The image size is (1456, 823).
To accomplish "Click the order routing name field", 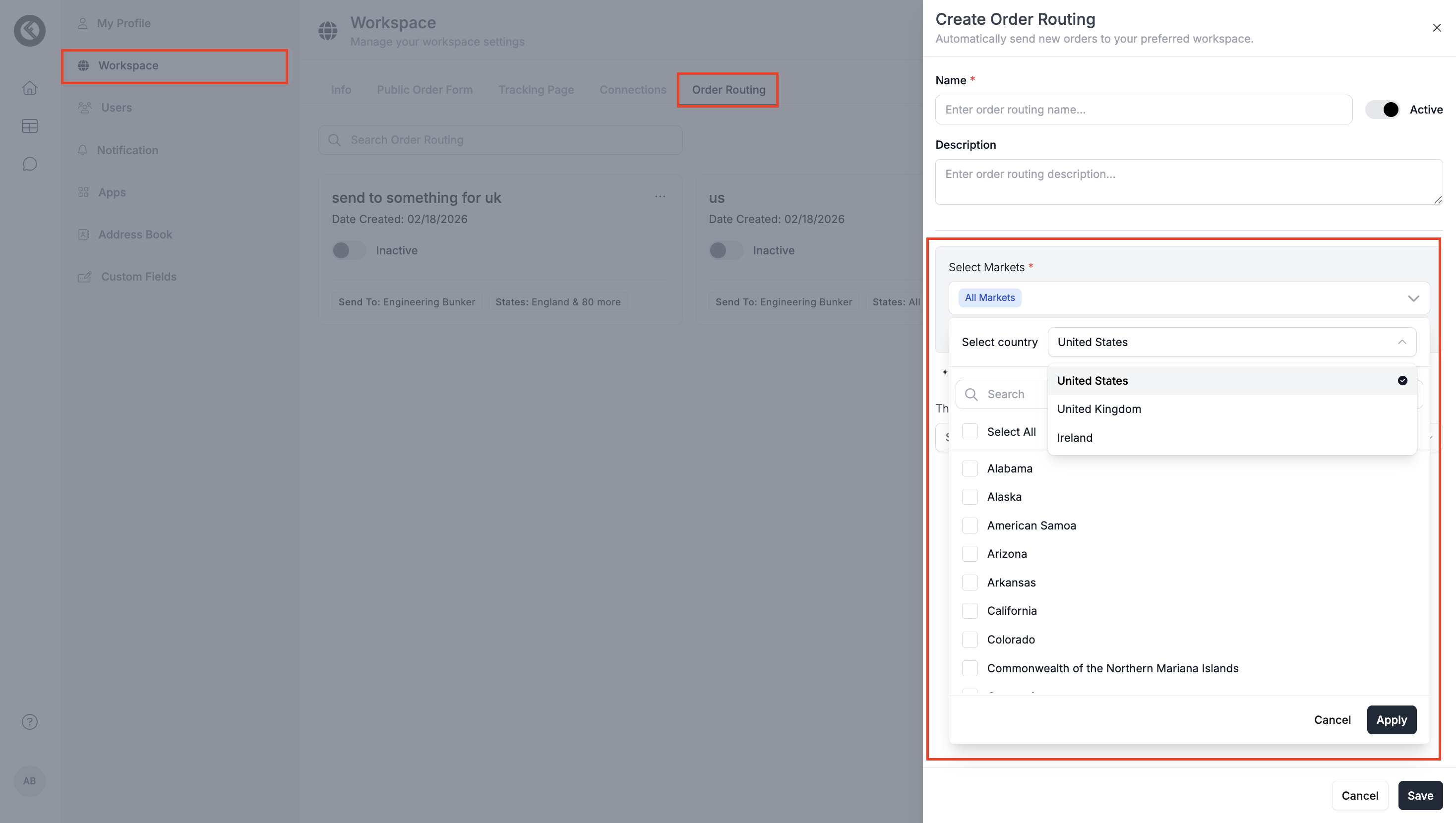I will click(x=1144, y=110).
